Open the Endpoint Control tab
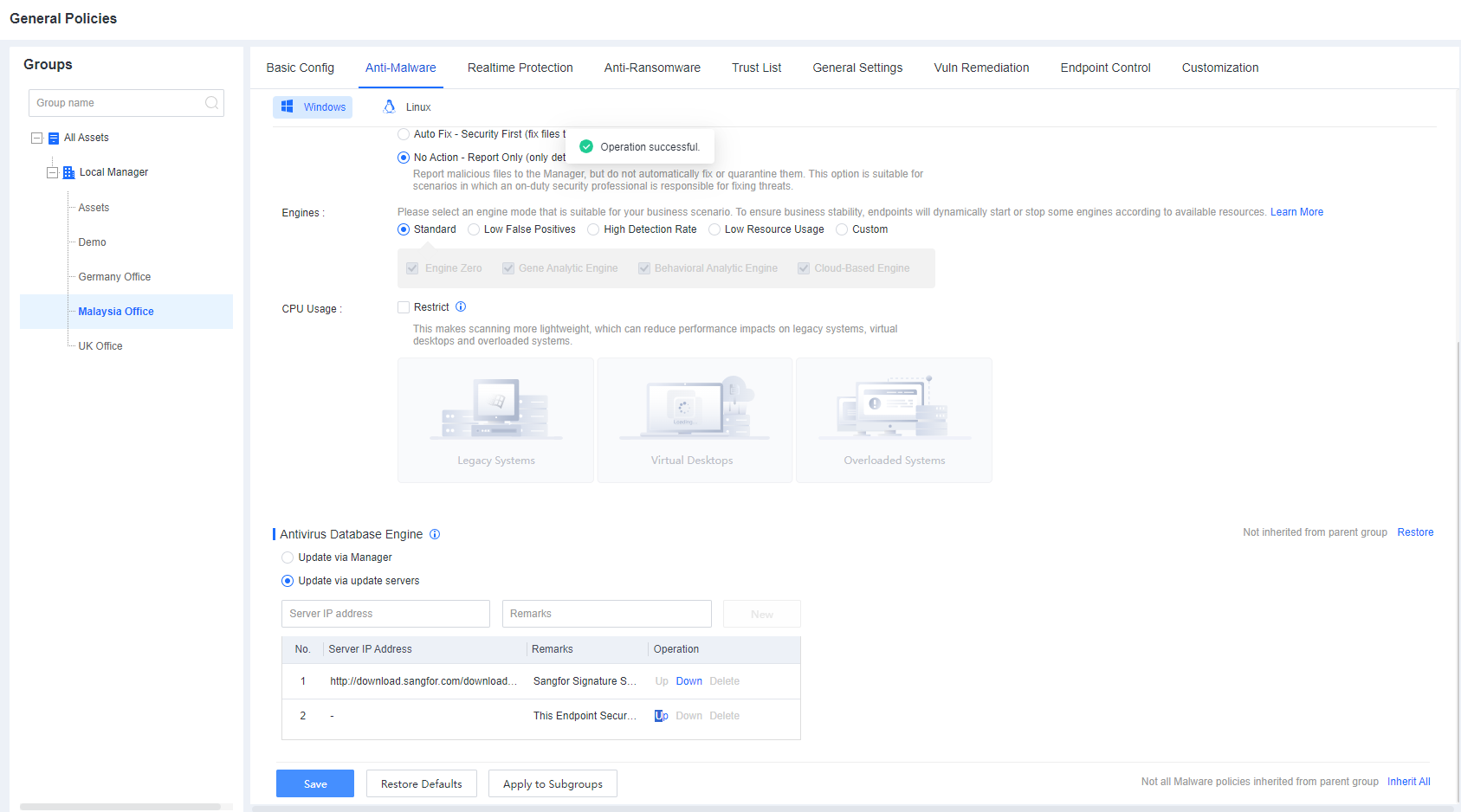Image resolution: width=1461 pixels, height=812 pixels. coord(1105,68)
